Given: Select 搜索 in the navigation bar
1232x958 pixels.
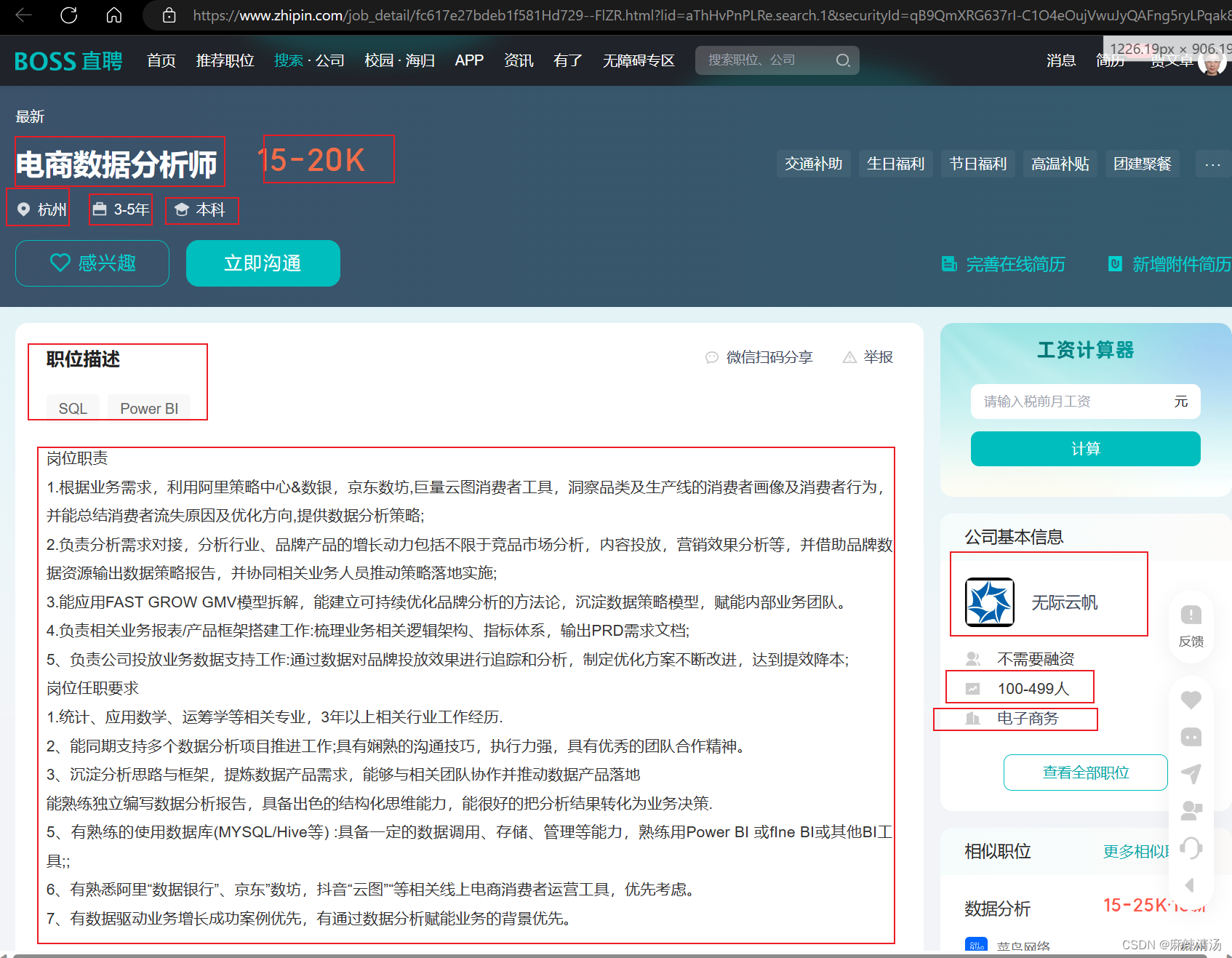Looking at the screenshot, I should click(289, 60).
